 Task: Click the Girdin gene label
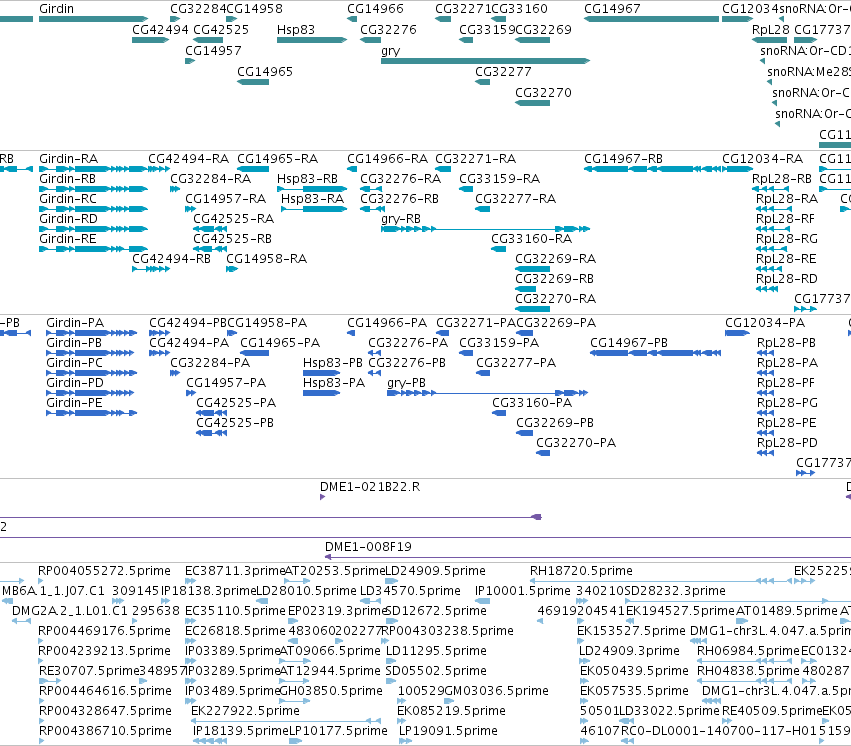click(x=56, y=9)
